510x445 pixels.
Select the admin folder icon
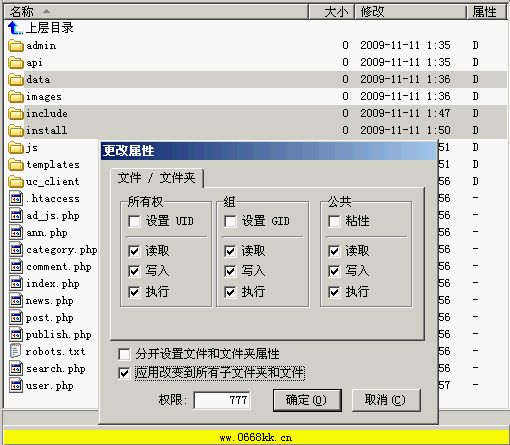pos(16,46)
